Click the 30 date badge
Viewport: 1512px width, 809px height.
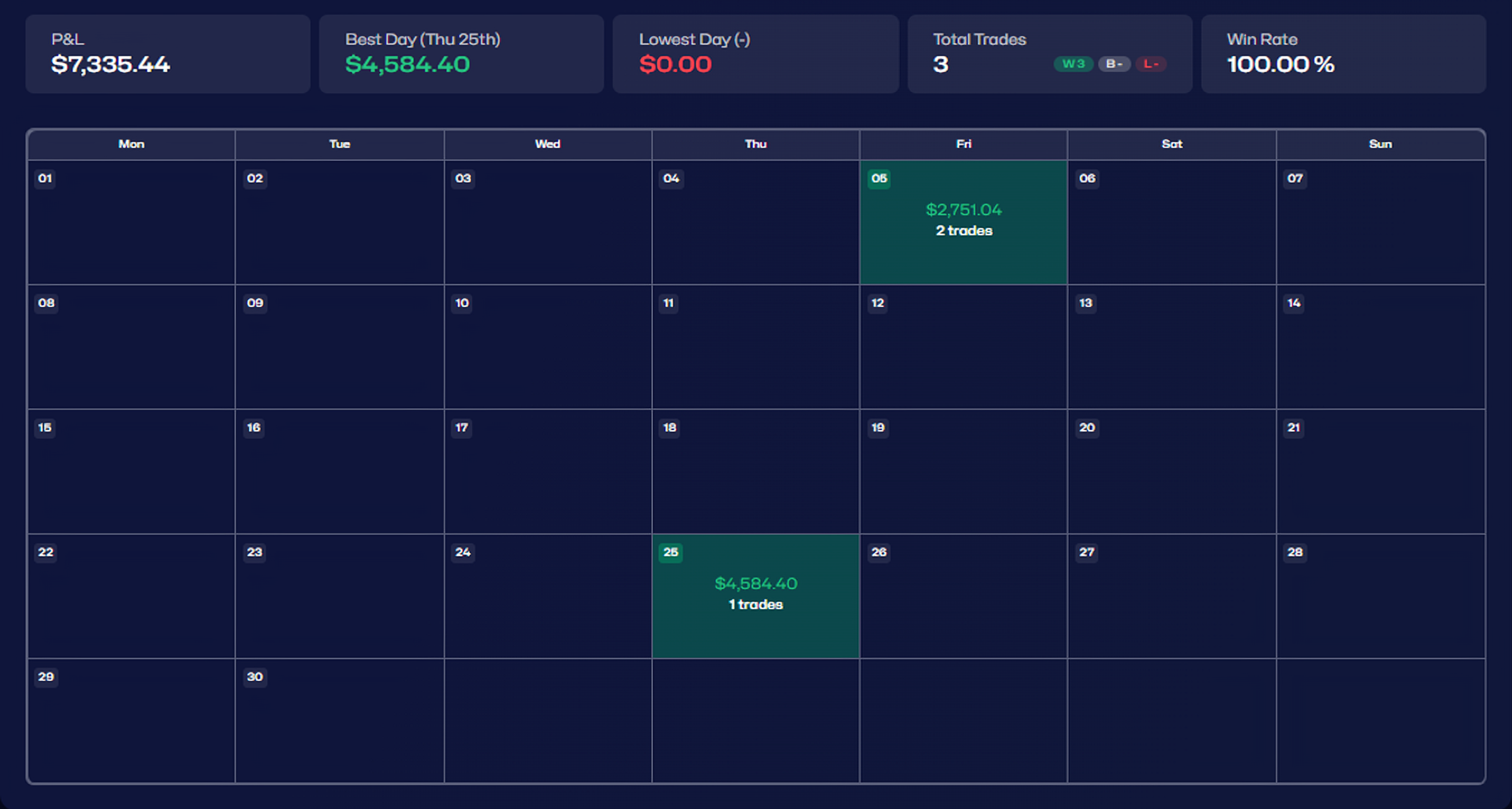click(255, 676)
